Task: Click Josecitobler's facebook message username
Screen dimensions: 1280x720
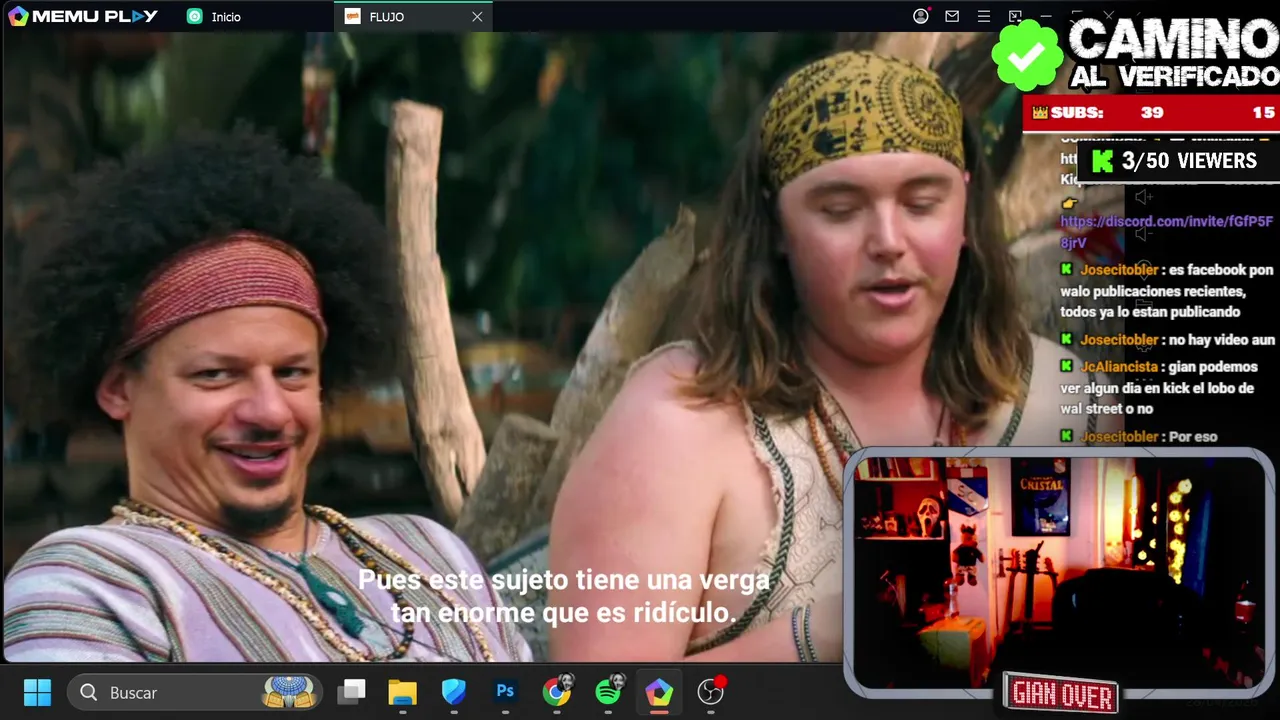Action: tap(1119, 270)
